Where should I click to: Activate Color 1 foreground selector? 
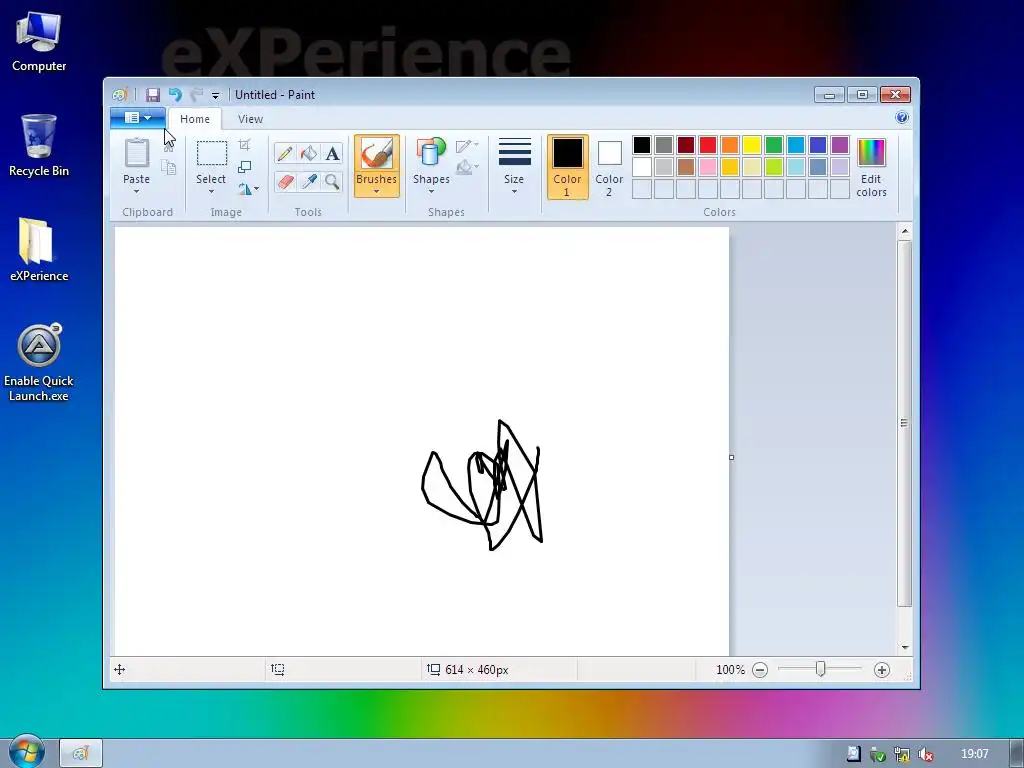[568, 167]
